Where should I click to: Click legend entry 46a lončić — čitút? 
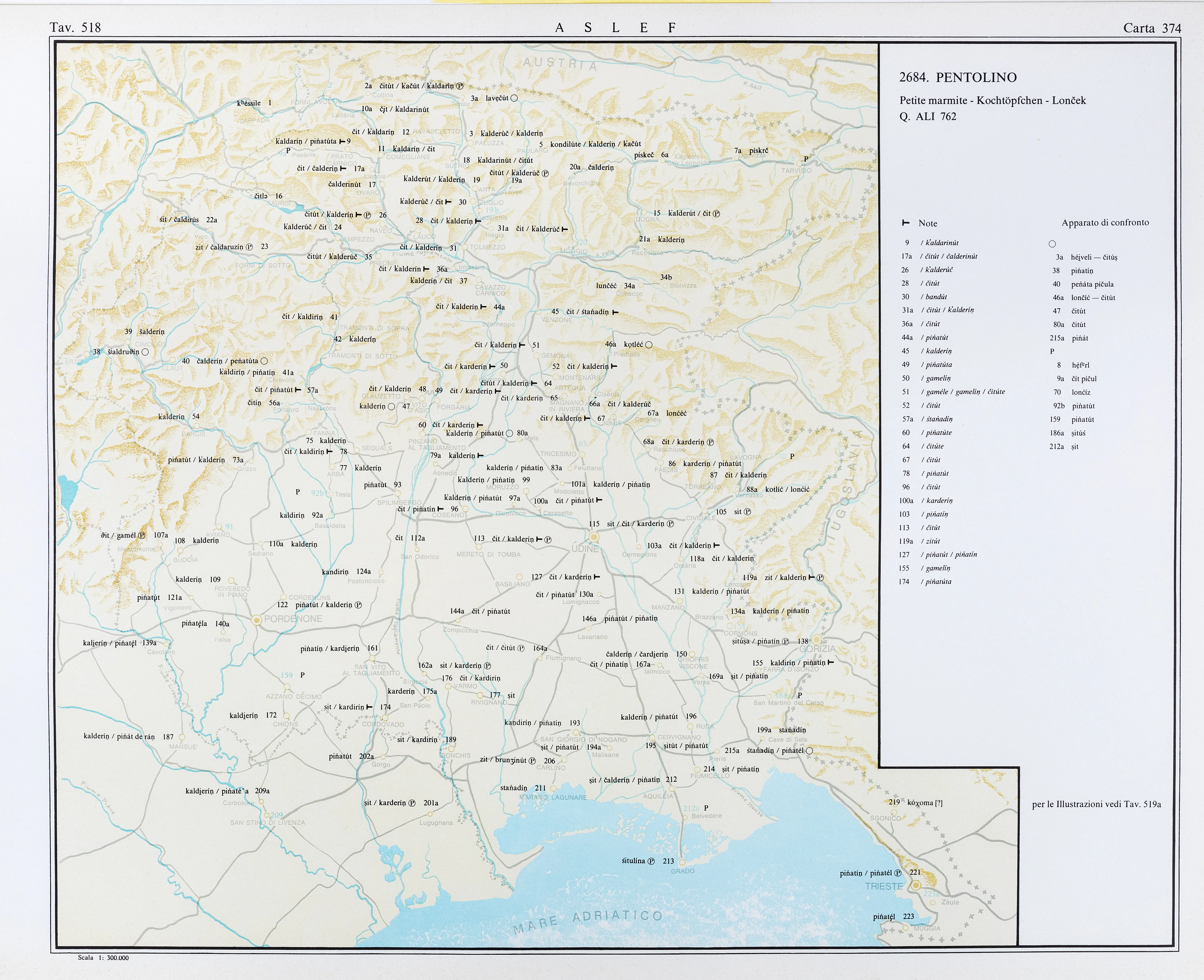(1084, 297)
